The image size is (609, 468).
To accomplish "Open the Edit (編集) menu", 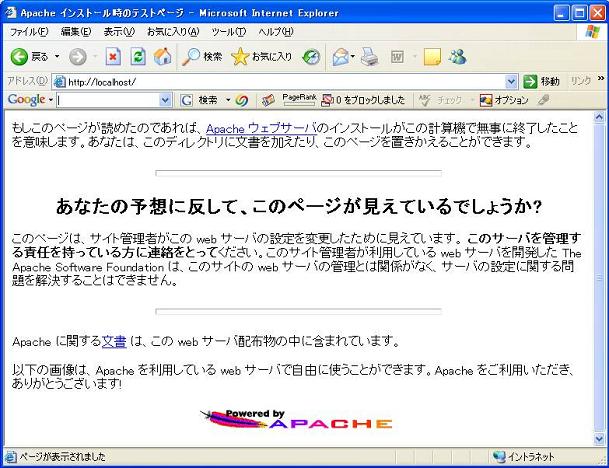I will pos(76,32).
